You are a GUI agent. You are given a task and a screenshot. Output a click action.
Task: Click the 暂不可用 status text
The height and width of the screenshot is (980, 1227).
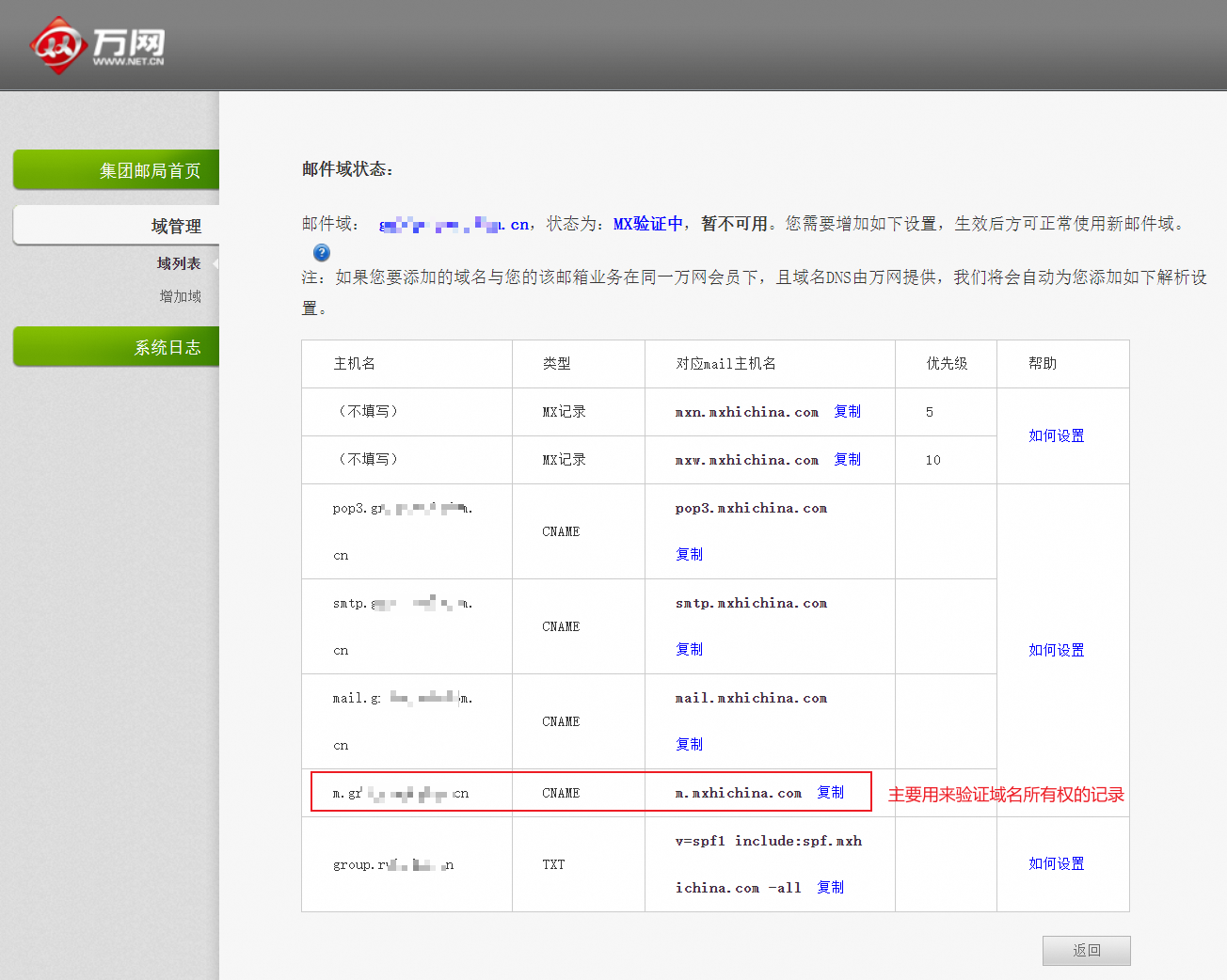(x=734, y=224)
